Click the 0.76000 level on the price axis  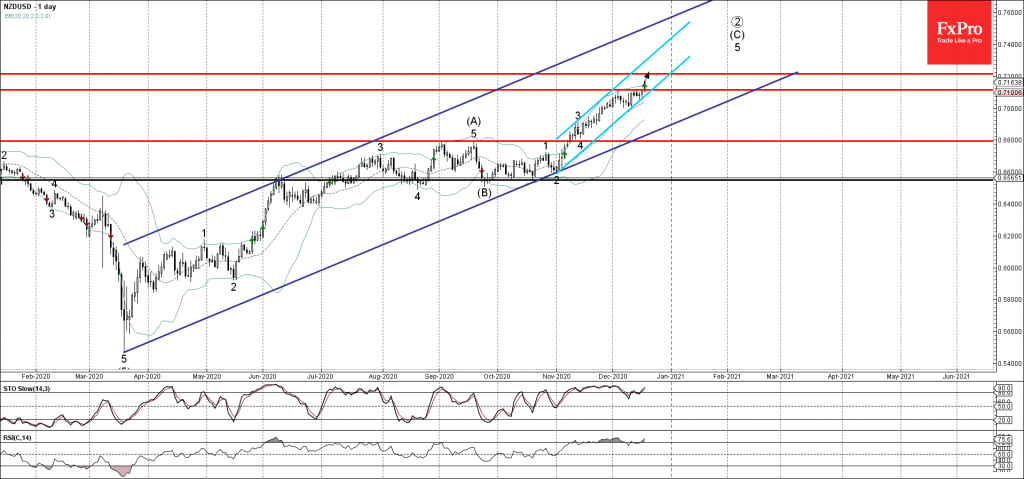point(1007,13)
